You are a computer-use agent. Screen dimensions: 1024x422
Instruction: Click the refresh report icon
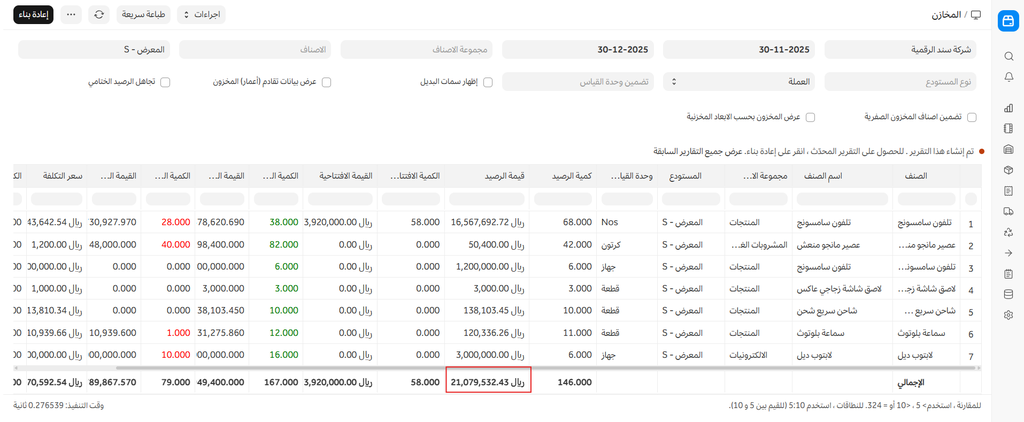click(x=98, y=15)
